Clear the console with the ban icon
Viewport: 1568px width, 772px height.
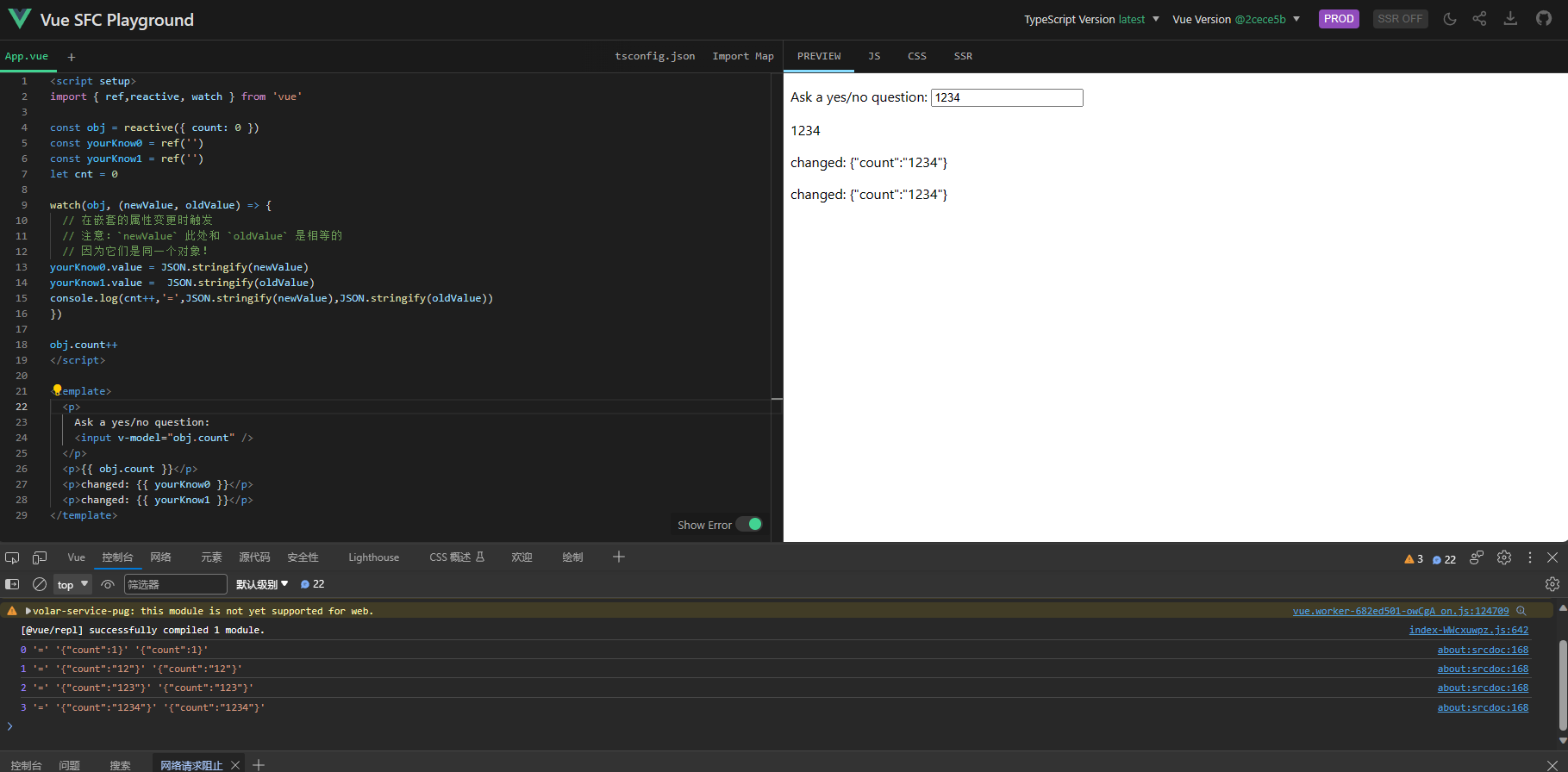(40, 584)
